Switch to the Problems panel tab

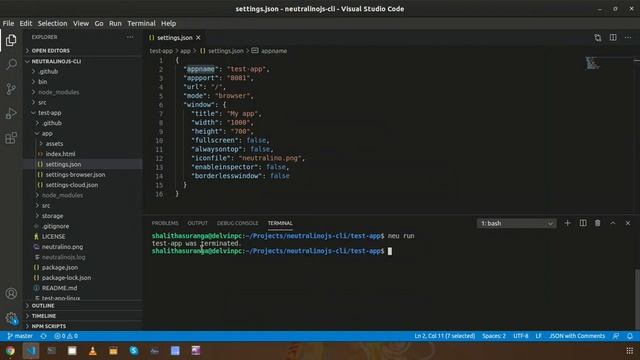coord(165,223)
